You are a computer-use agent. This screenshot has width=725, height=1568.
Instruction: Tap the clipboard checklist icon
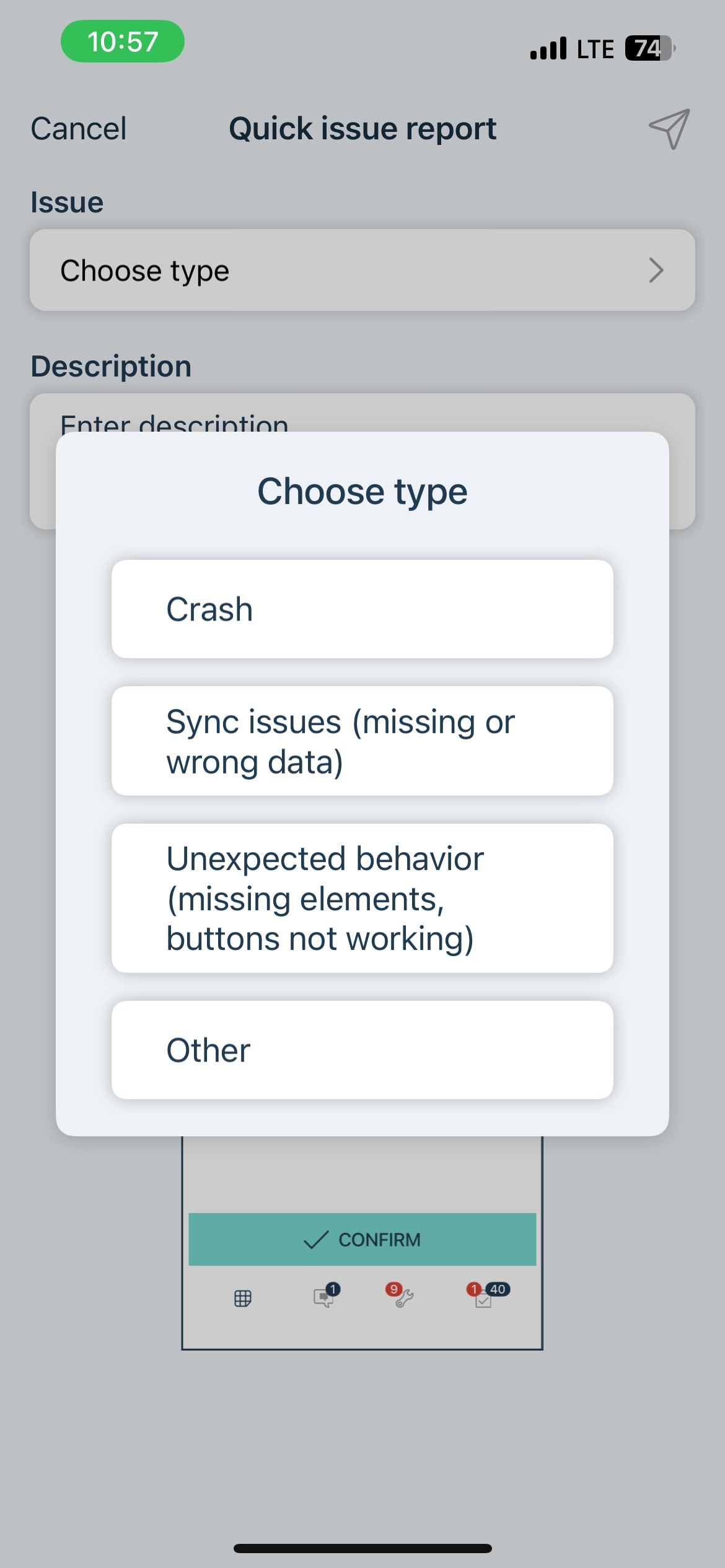click(x=483, y=1299)
